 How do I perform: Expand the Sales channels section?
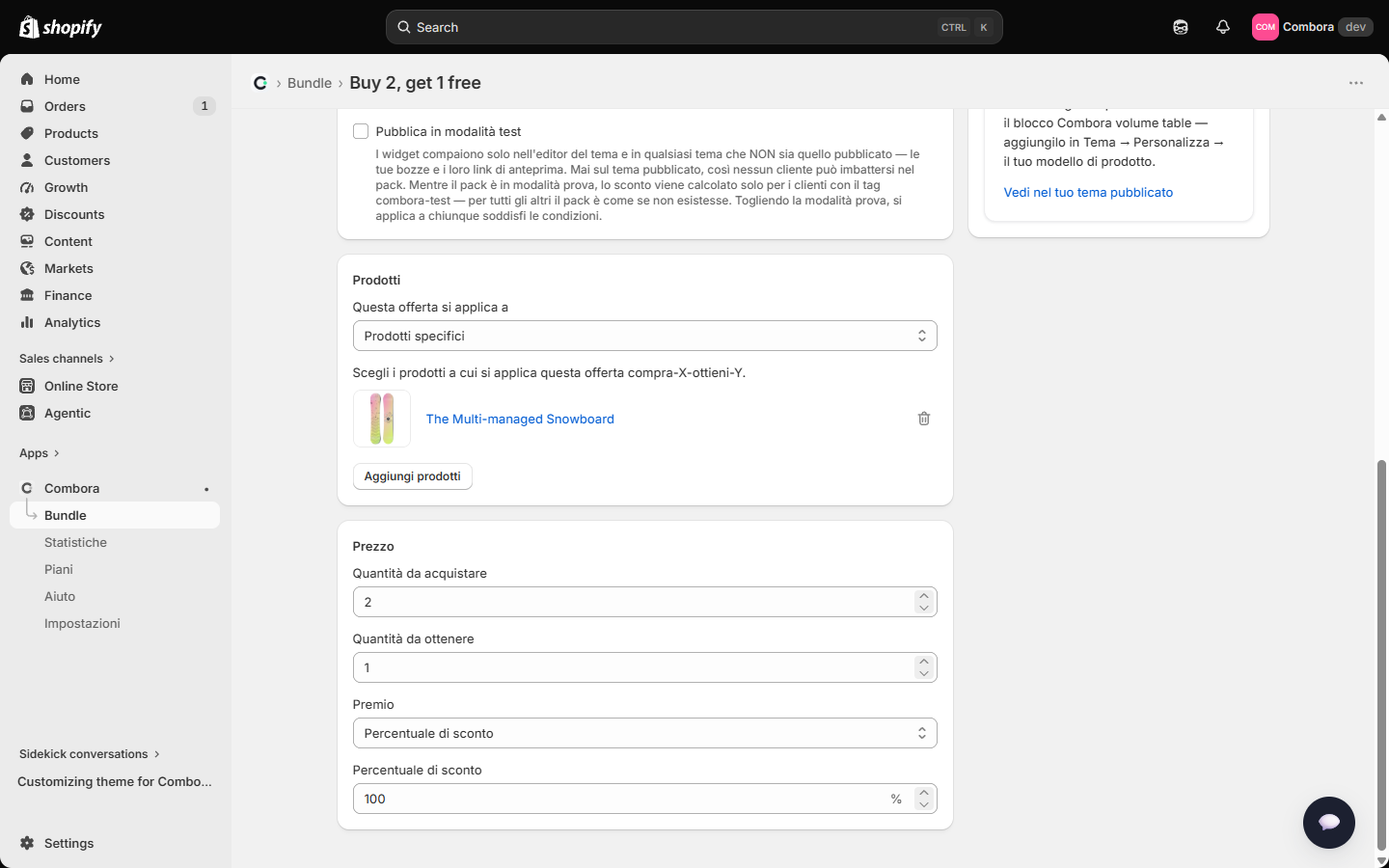point(68,359)
